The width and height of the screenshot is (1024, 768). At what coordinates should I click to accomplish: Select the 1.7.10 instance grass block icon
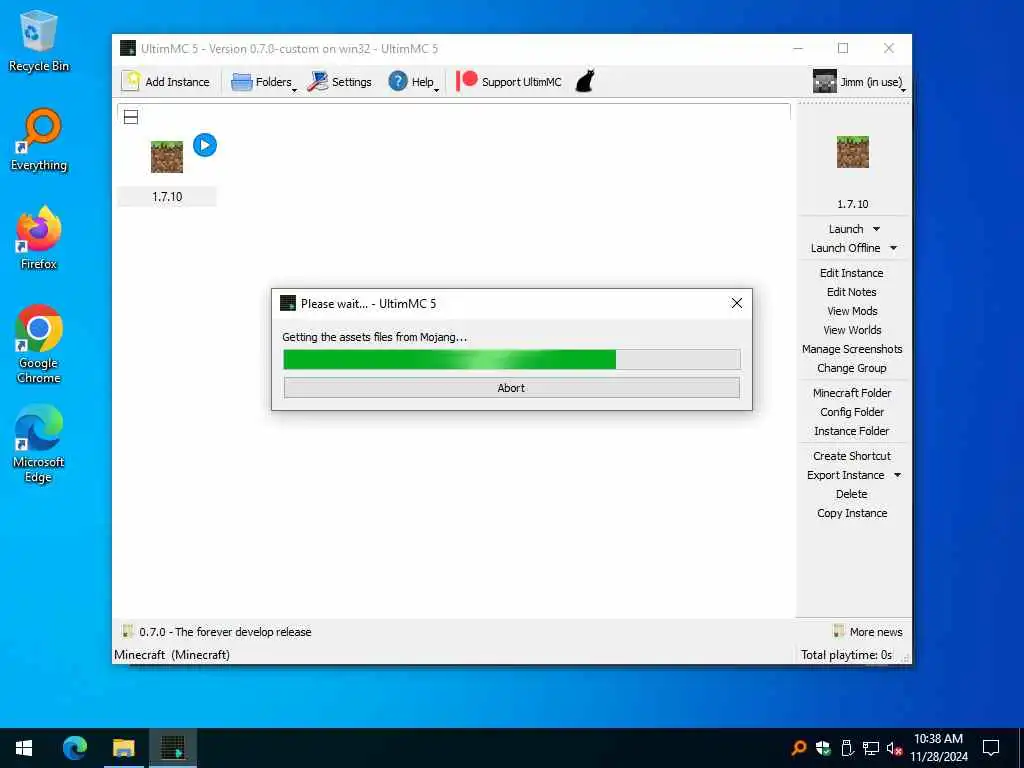[x=167, y=157]
